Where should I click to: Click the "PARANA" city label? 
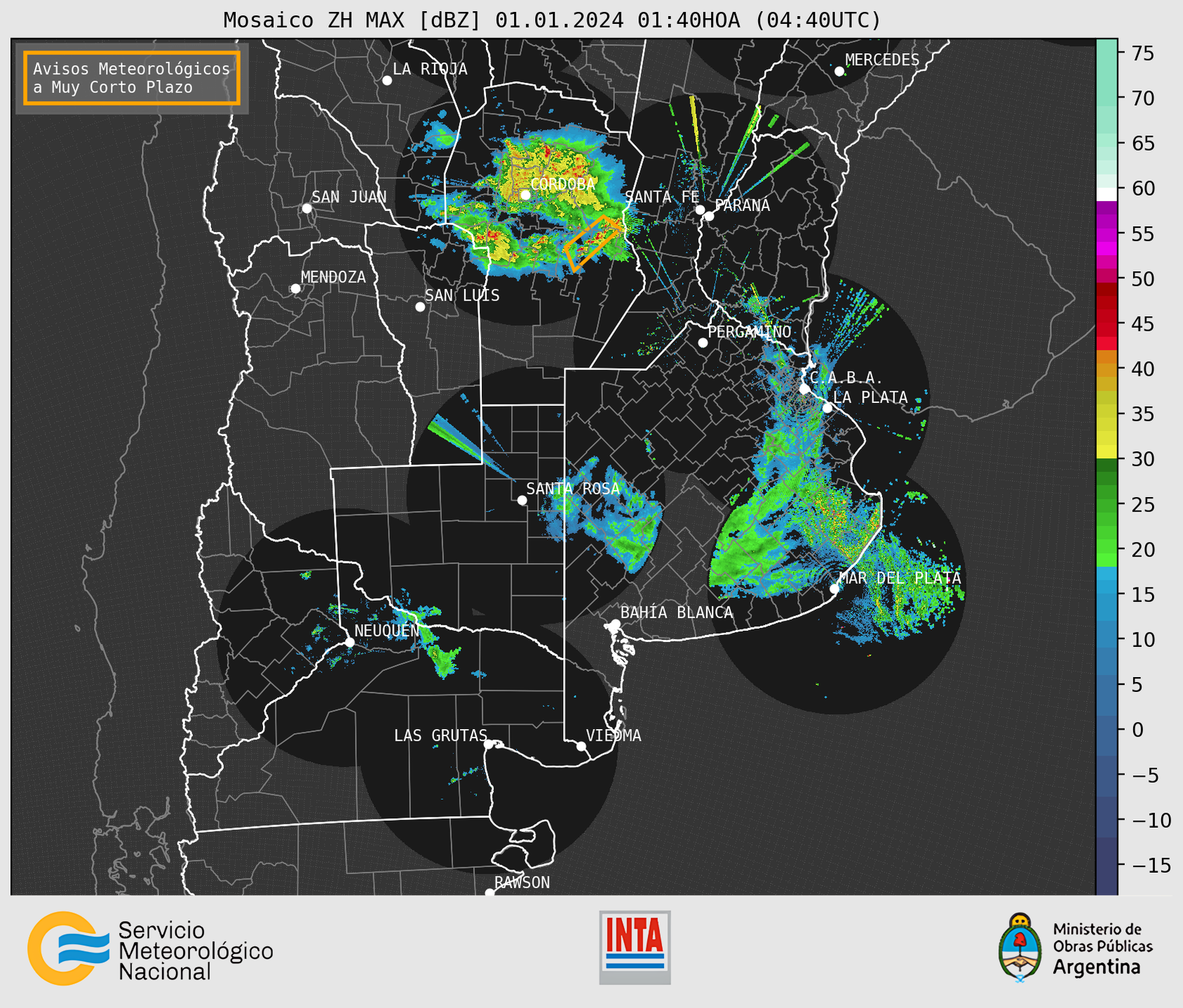pyautogui.click(x=742, y=205)
